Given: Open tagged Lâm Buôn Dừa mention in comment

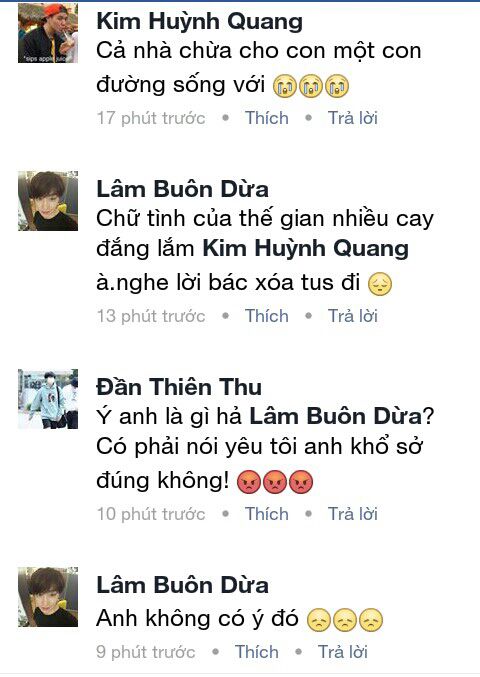Looking at the screenshot, I should coord(335,417).
